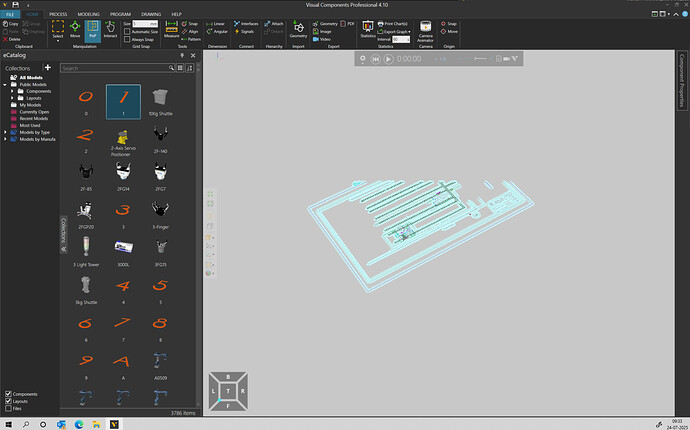Copy the selection to clipboard
The height and width of the screenshot is (430, 690).
(11, 24)
